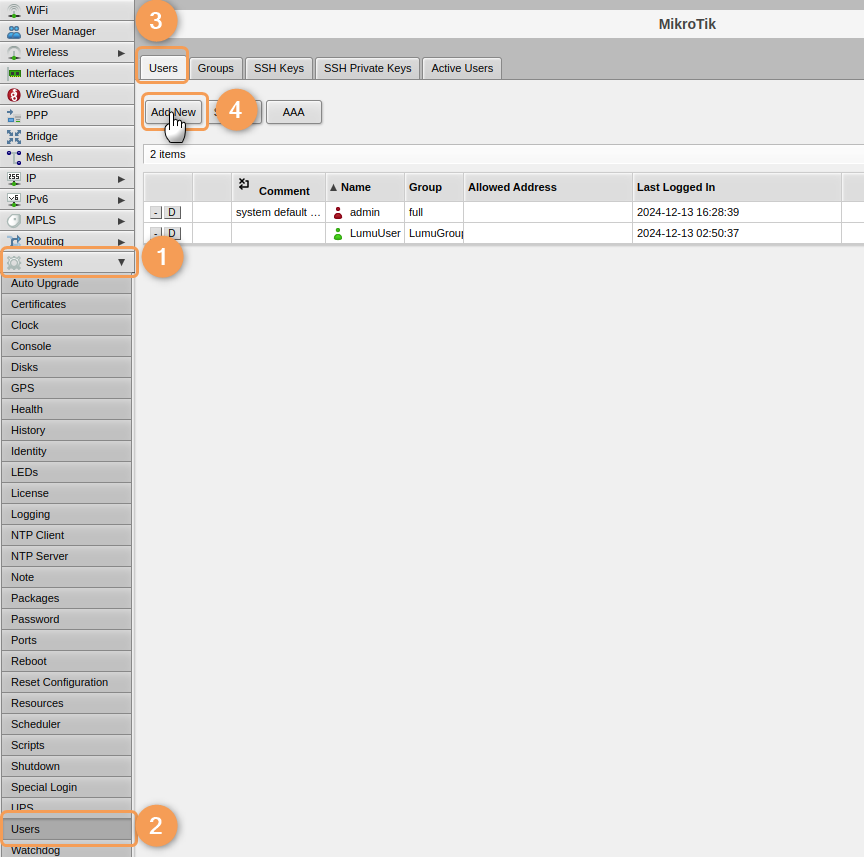Viewport: 864px width, 857px height.
Task: Select the Mesh icon
Action: (x=14, y=157)
